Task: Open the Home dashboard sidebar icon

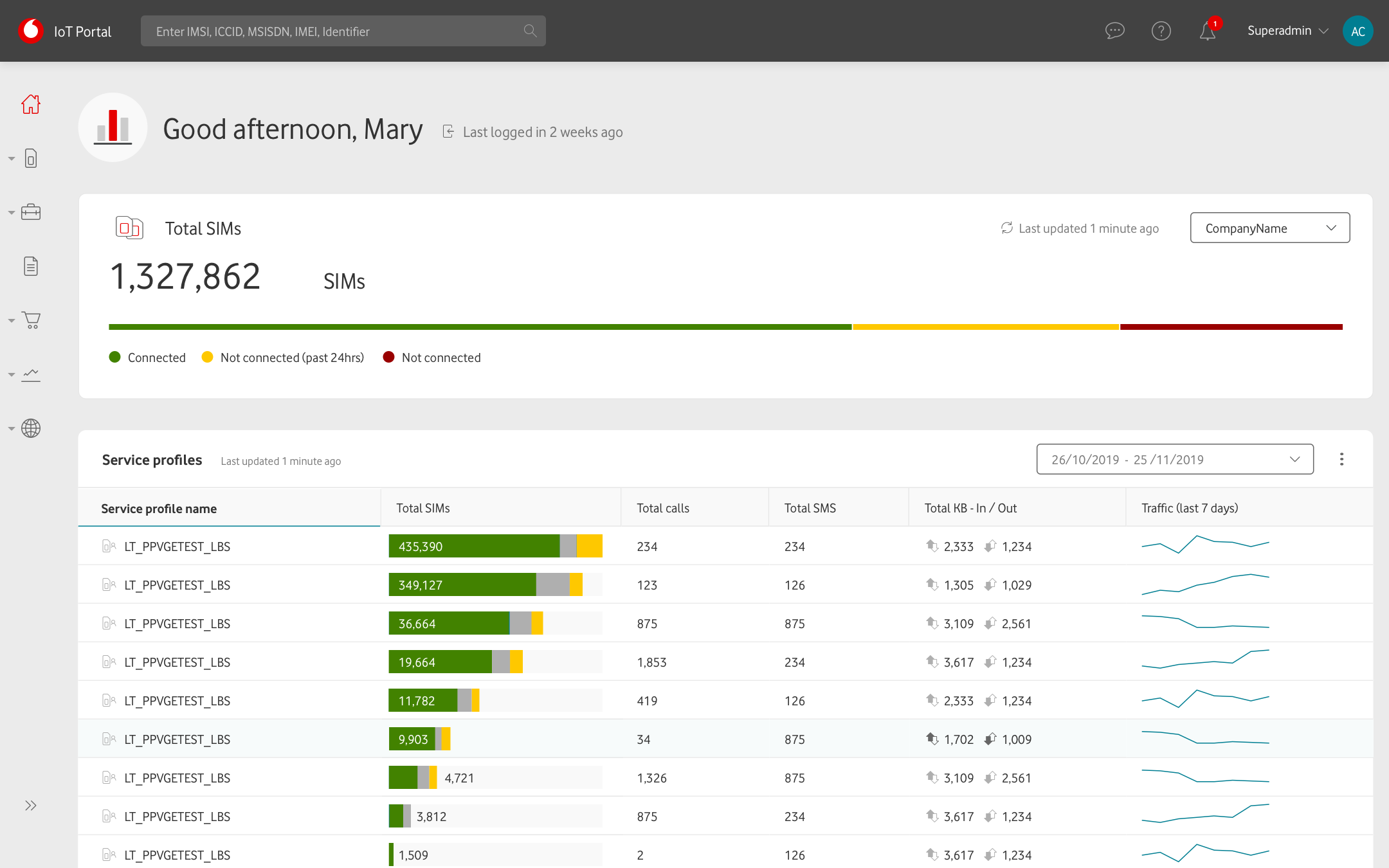Action: coord(31,104)
